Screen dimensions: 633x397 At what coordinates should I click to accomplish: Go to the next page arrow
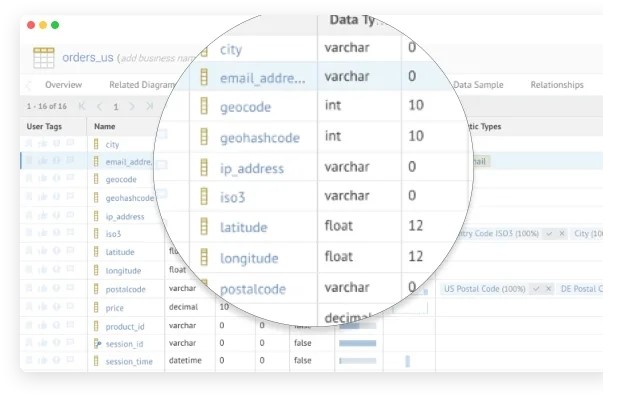pos(132,106)
